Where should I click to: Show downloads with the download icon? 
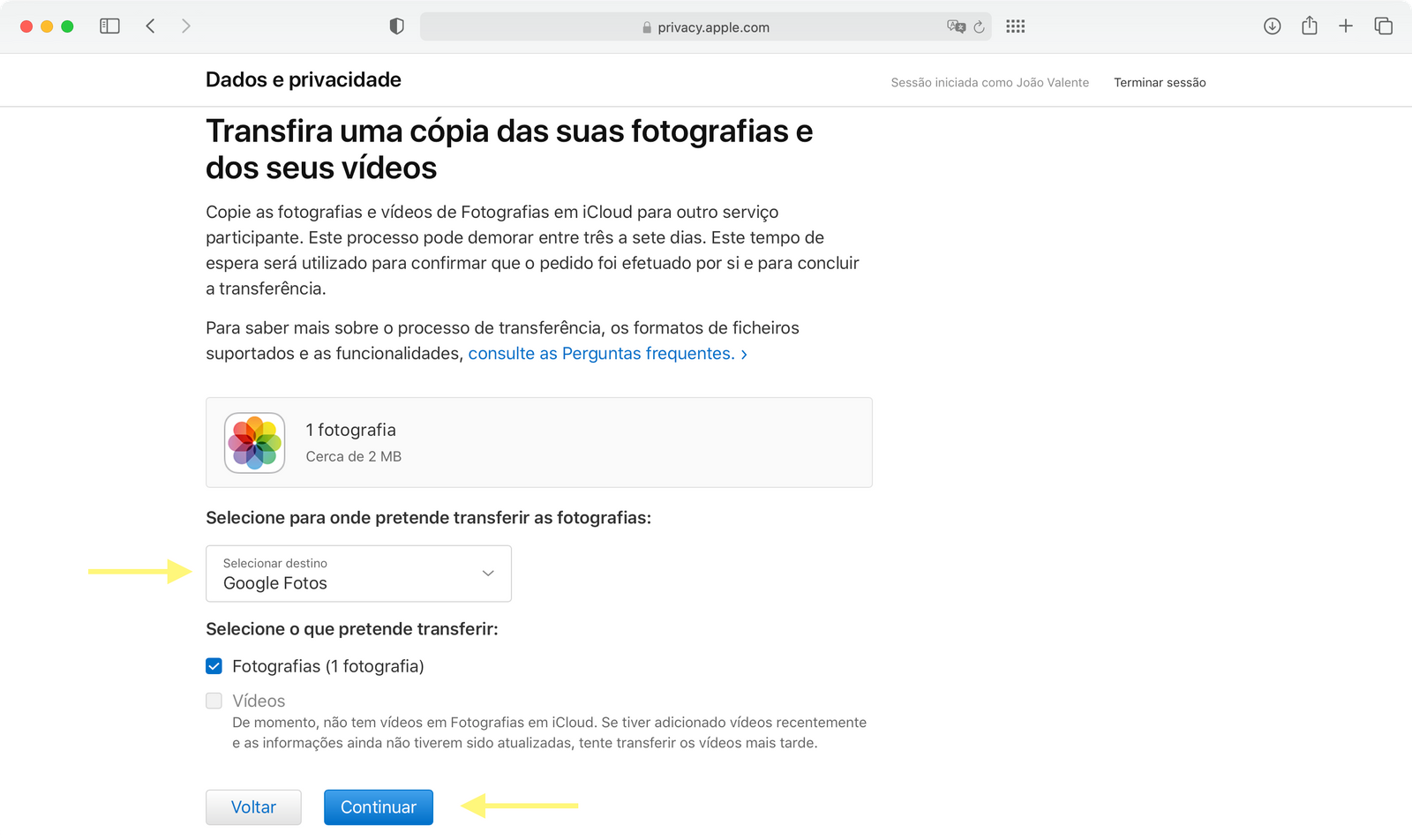click(x=1272, y=26)
